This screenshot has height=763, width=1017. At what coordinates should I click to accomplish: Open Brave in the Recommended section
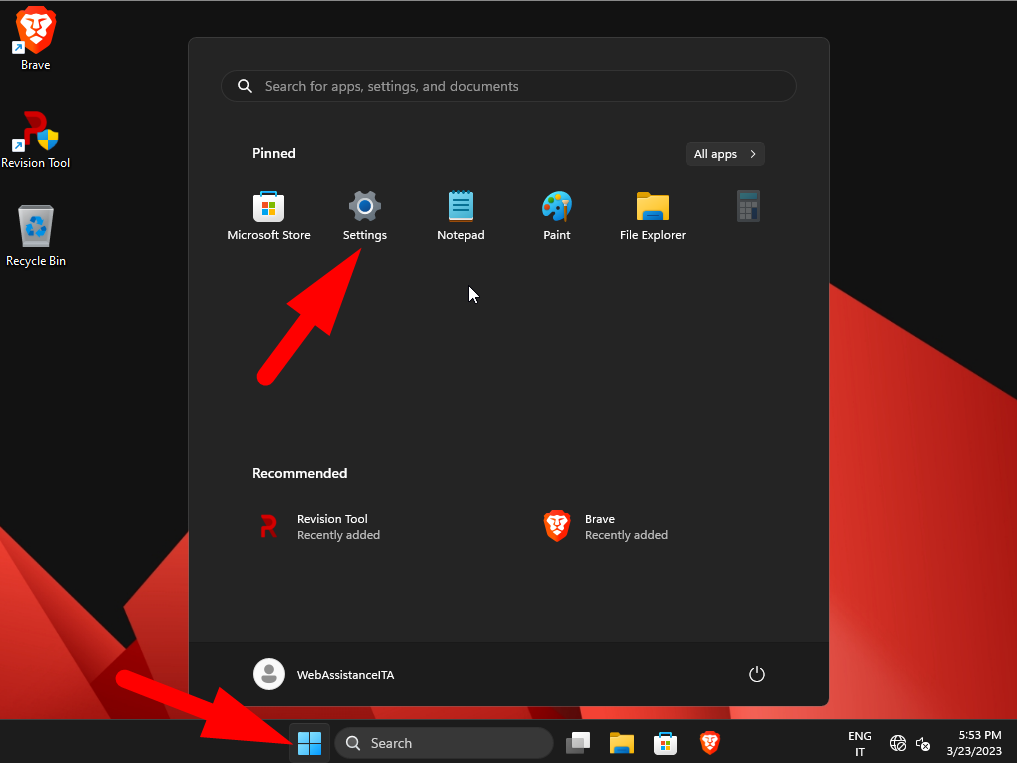606,526
